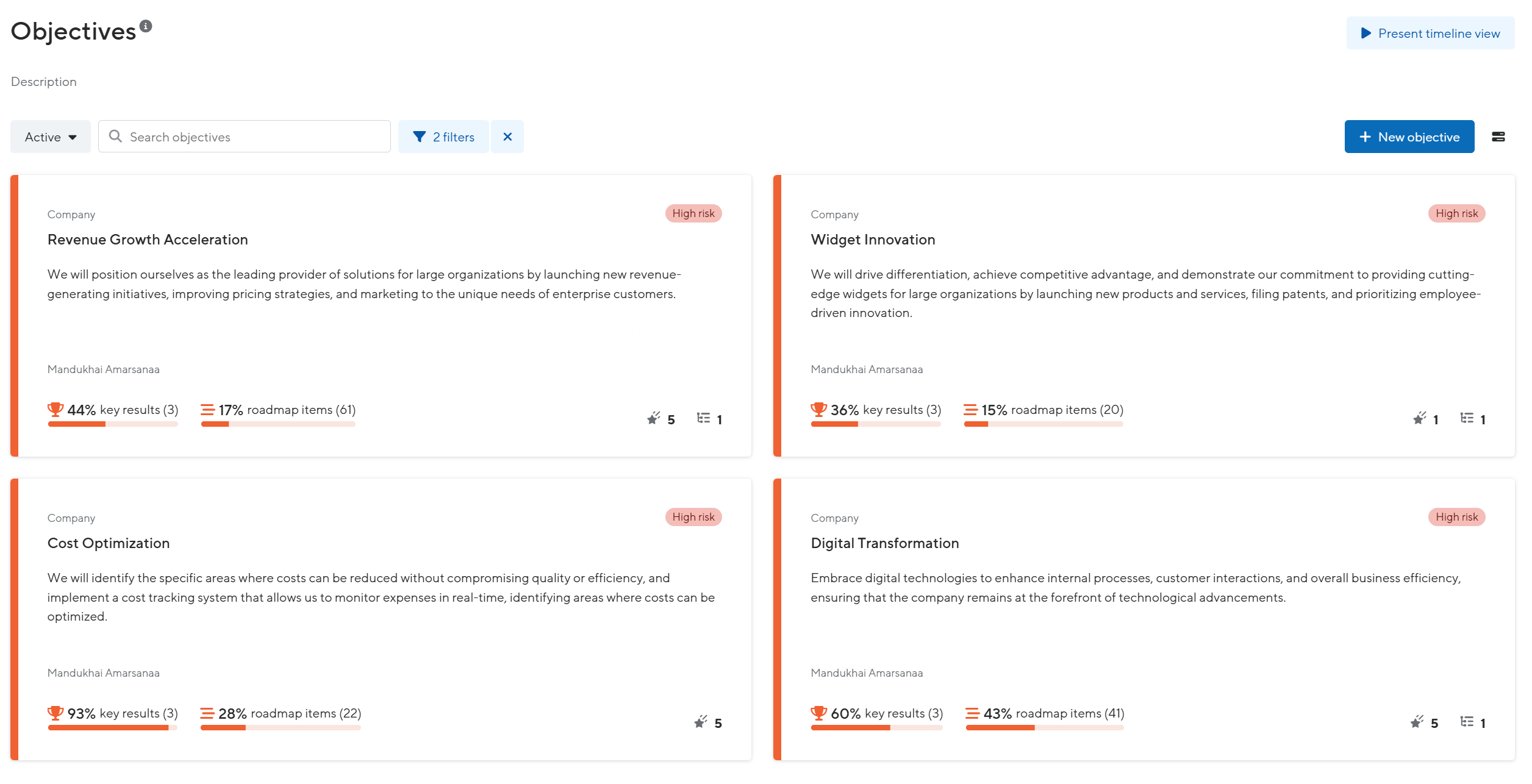Click child objectives icon on Digital Transformation card
The height and width of the screenshot is (784, 1532).
[x=1467, y=722]
